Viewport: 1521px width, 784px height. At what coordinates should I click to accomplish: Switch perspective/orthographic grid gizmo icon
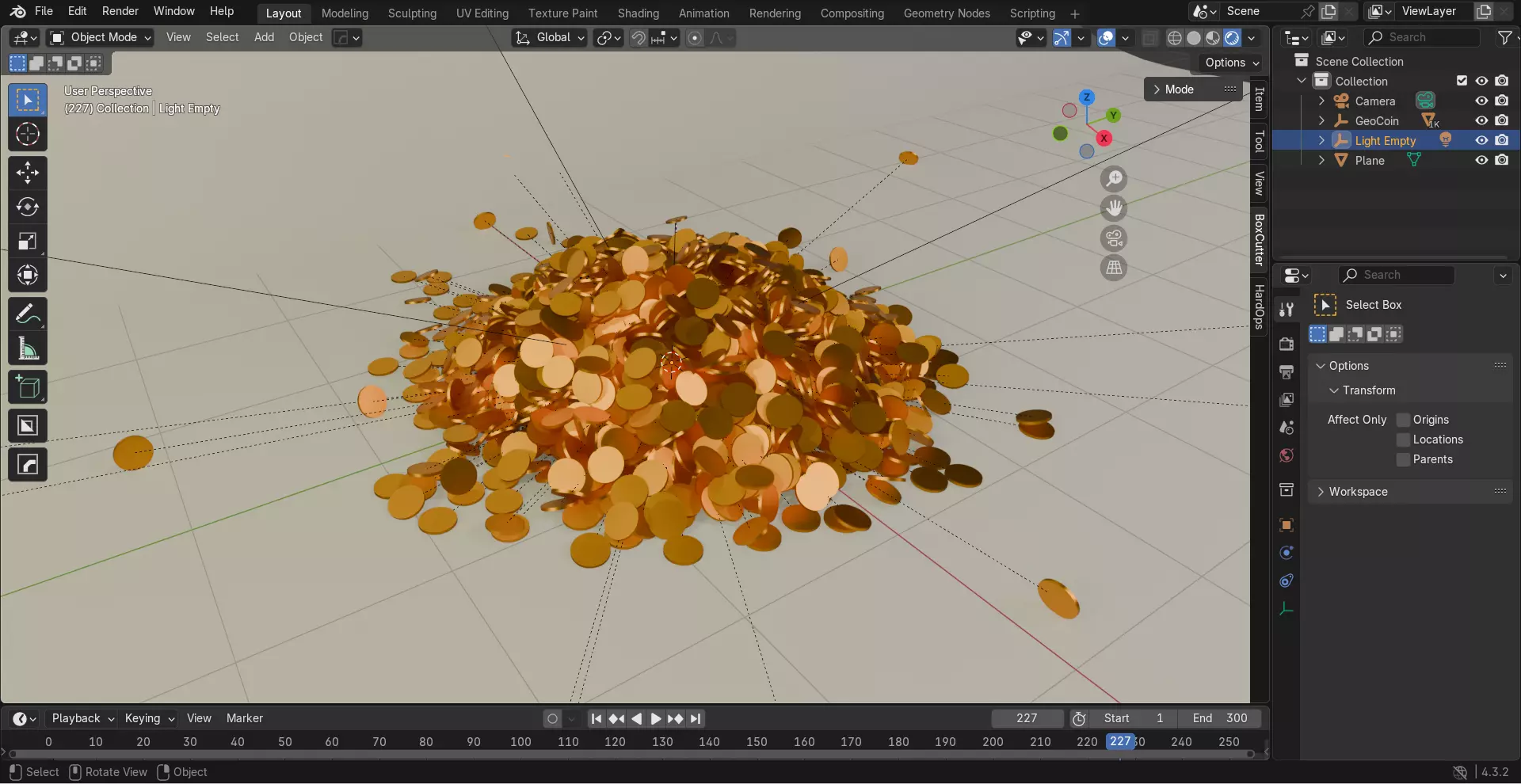tap(1114, 268)
